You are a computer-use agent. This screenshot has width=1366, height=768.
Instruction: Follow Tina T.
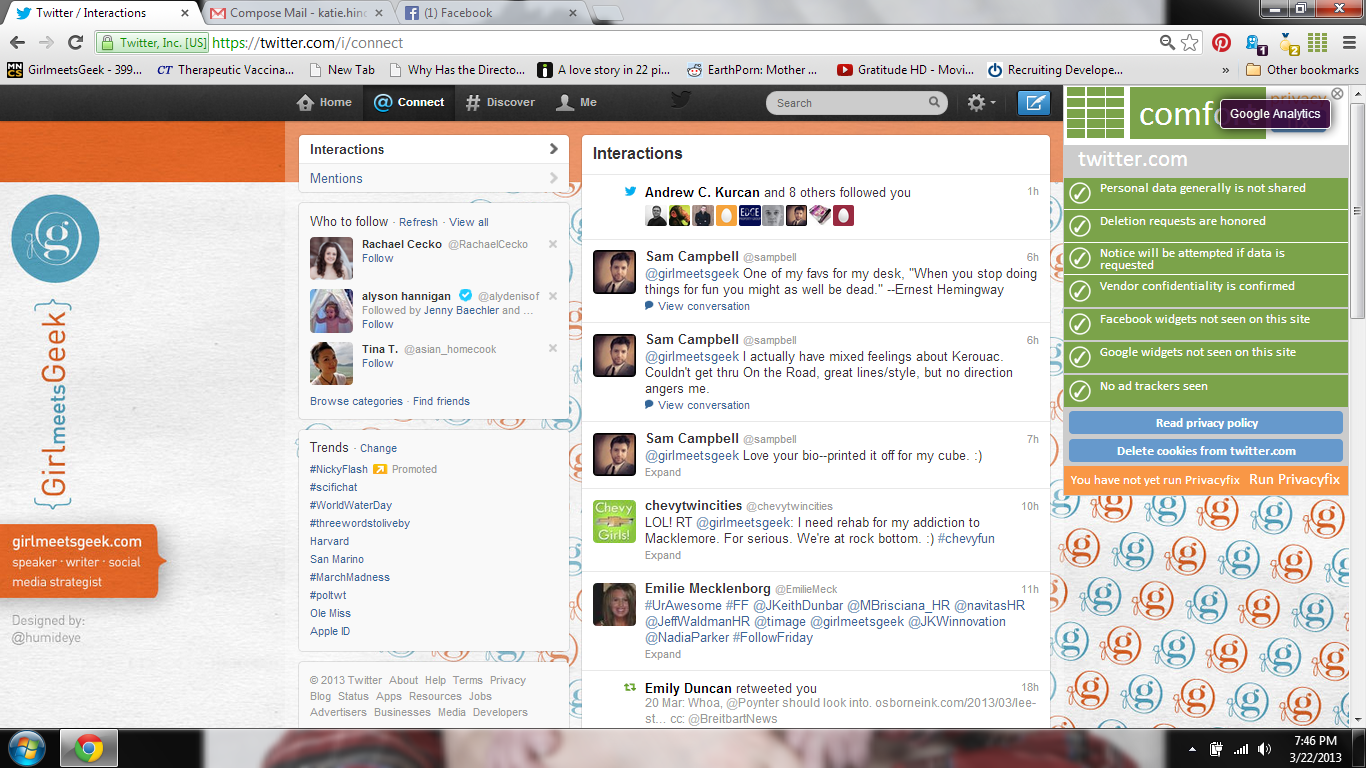[x=378, y=363]
